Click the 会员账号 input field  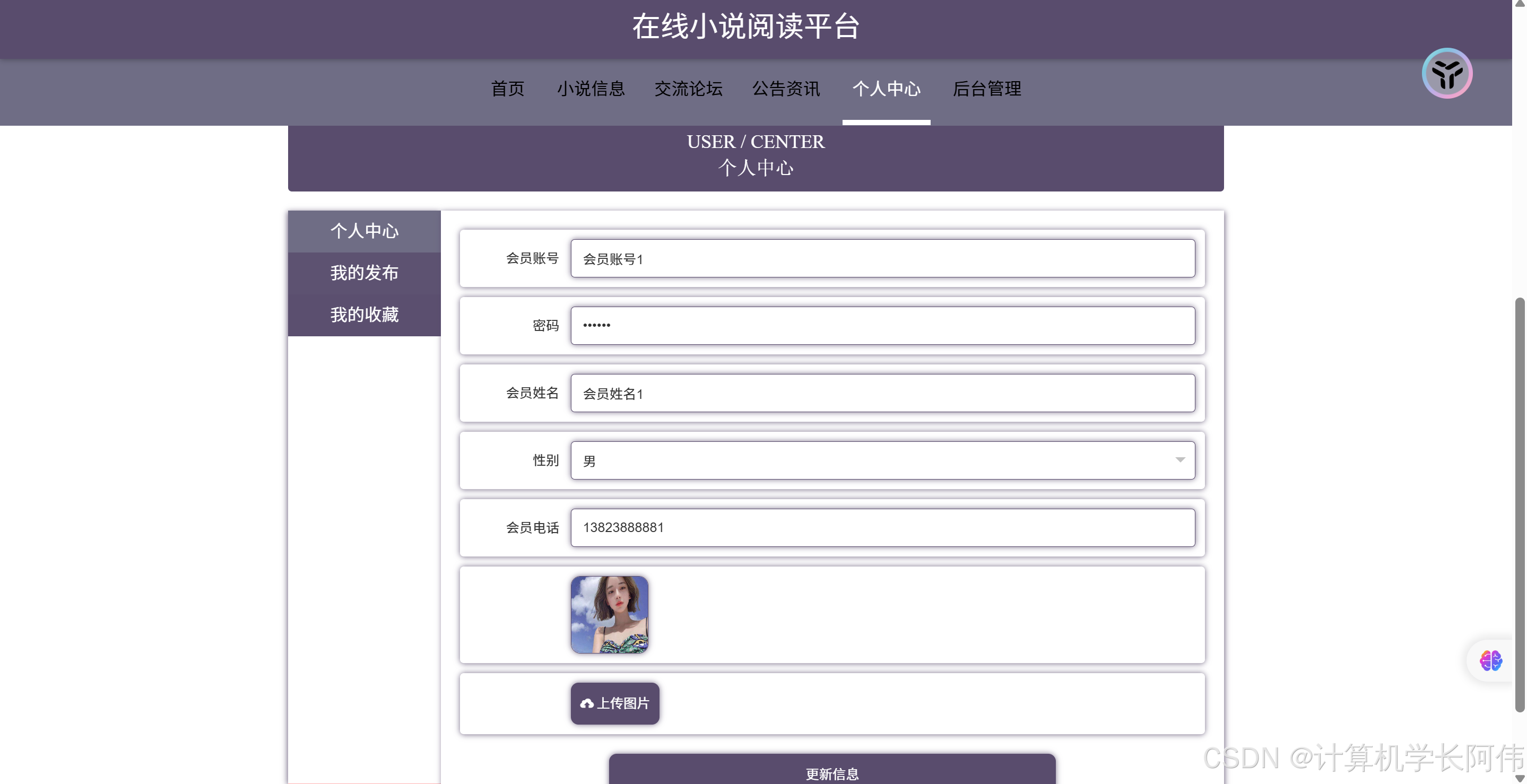[882, 258]
